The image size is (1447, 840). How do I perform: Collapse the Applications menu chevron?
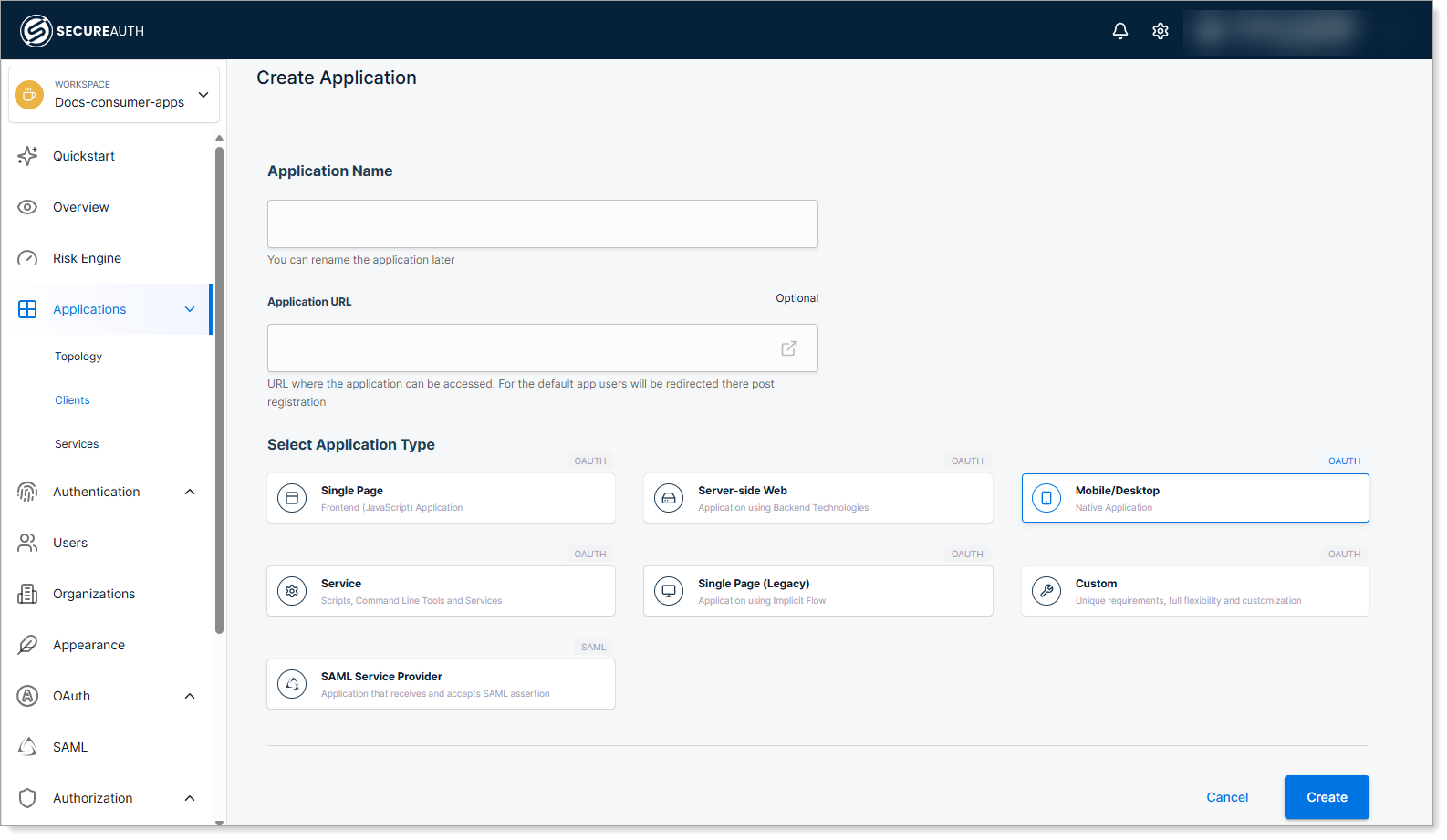tap(190, 309)
